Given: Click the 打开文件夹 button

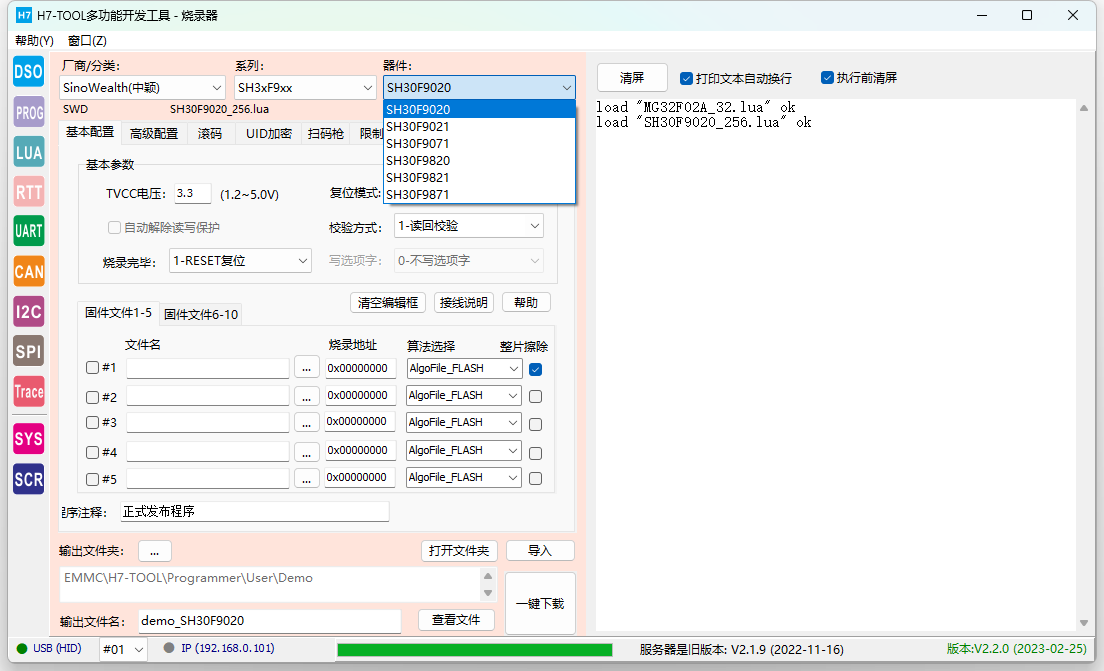Looking at the screenshot, I should tap(459, 551).
